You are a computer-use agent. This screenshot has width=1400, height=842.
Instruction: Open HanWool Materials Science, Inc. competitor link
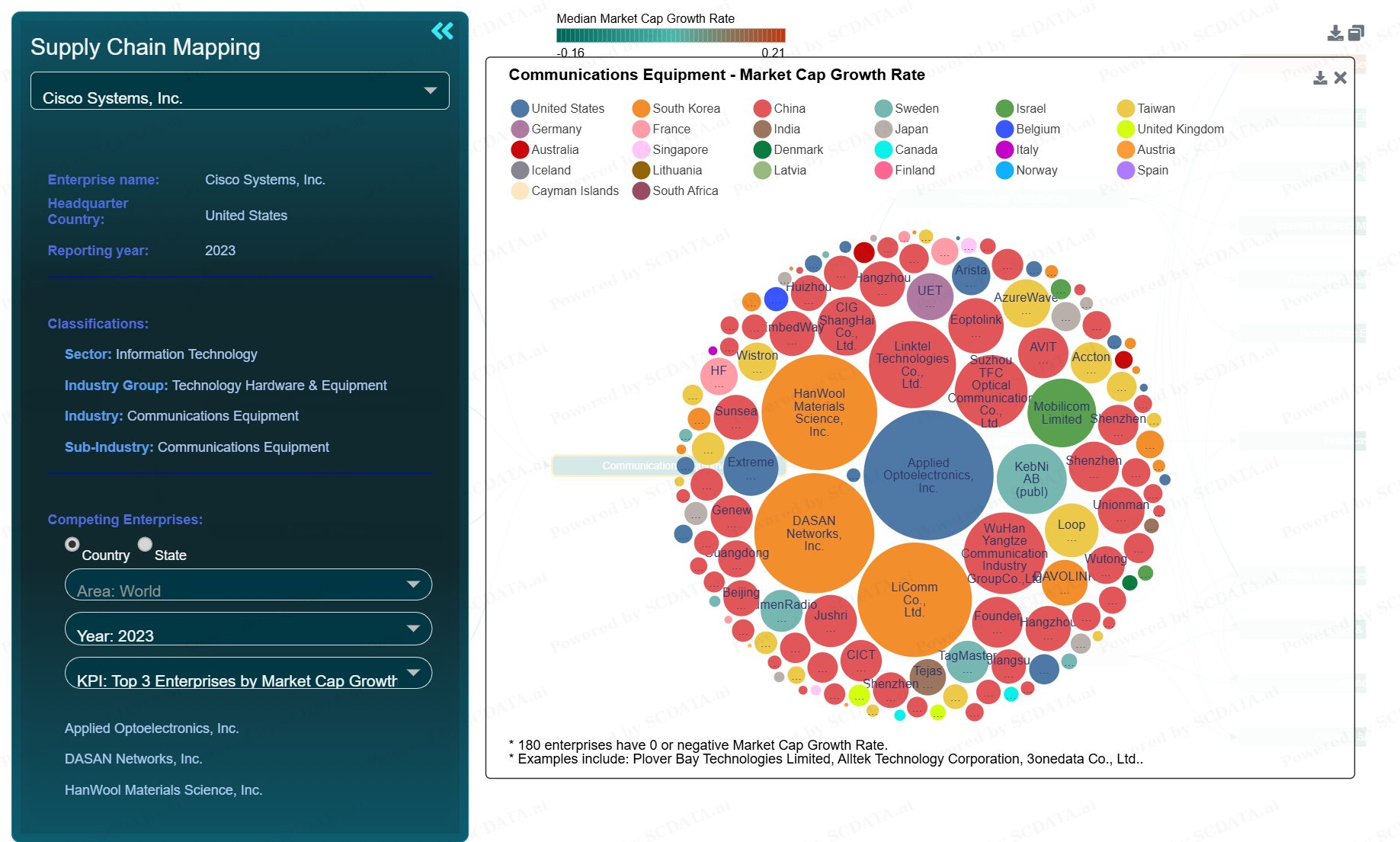(x=163, y=790)
